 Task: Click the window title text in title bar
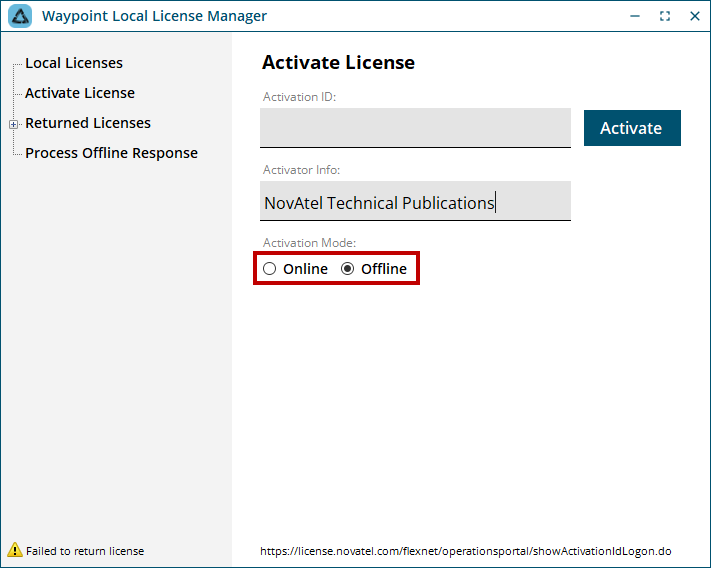click(154, 16)
